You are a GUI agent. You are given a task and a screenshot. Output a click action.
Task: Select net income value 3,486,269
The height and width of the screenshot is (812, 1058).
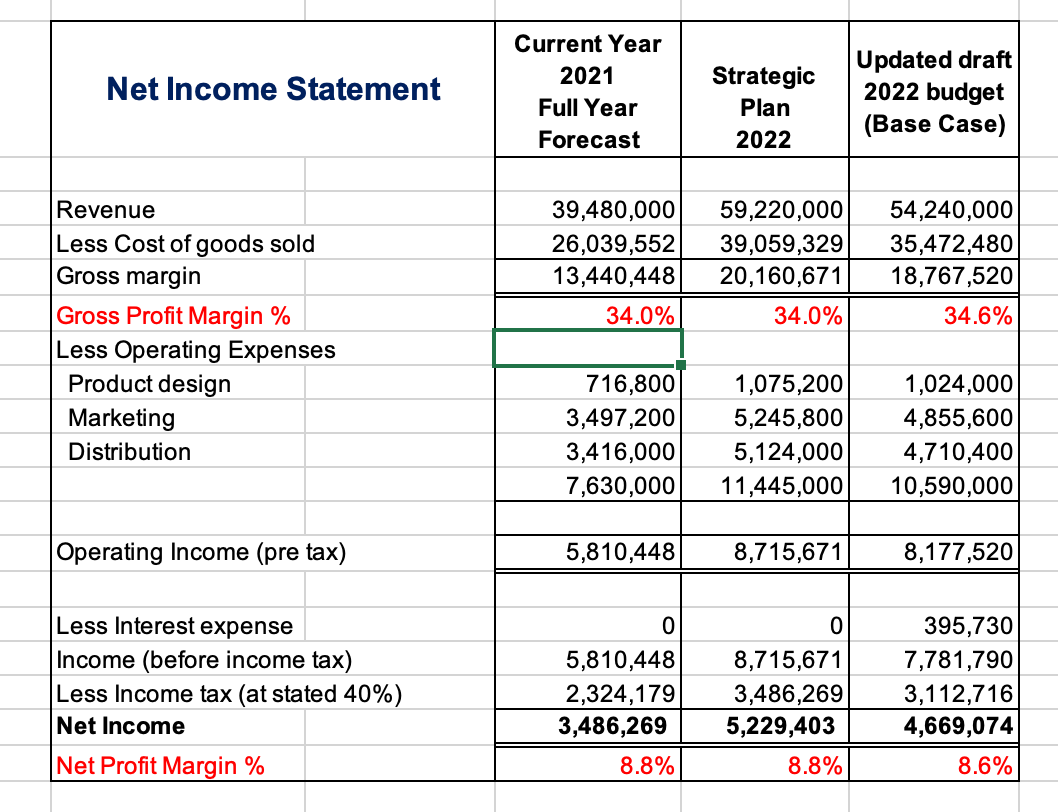coord(613,726)
